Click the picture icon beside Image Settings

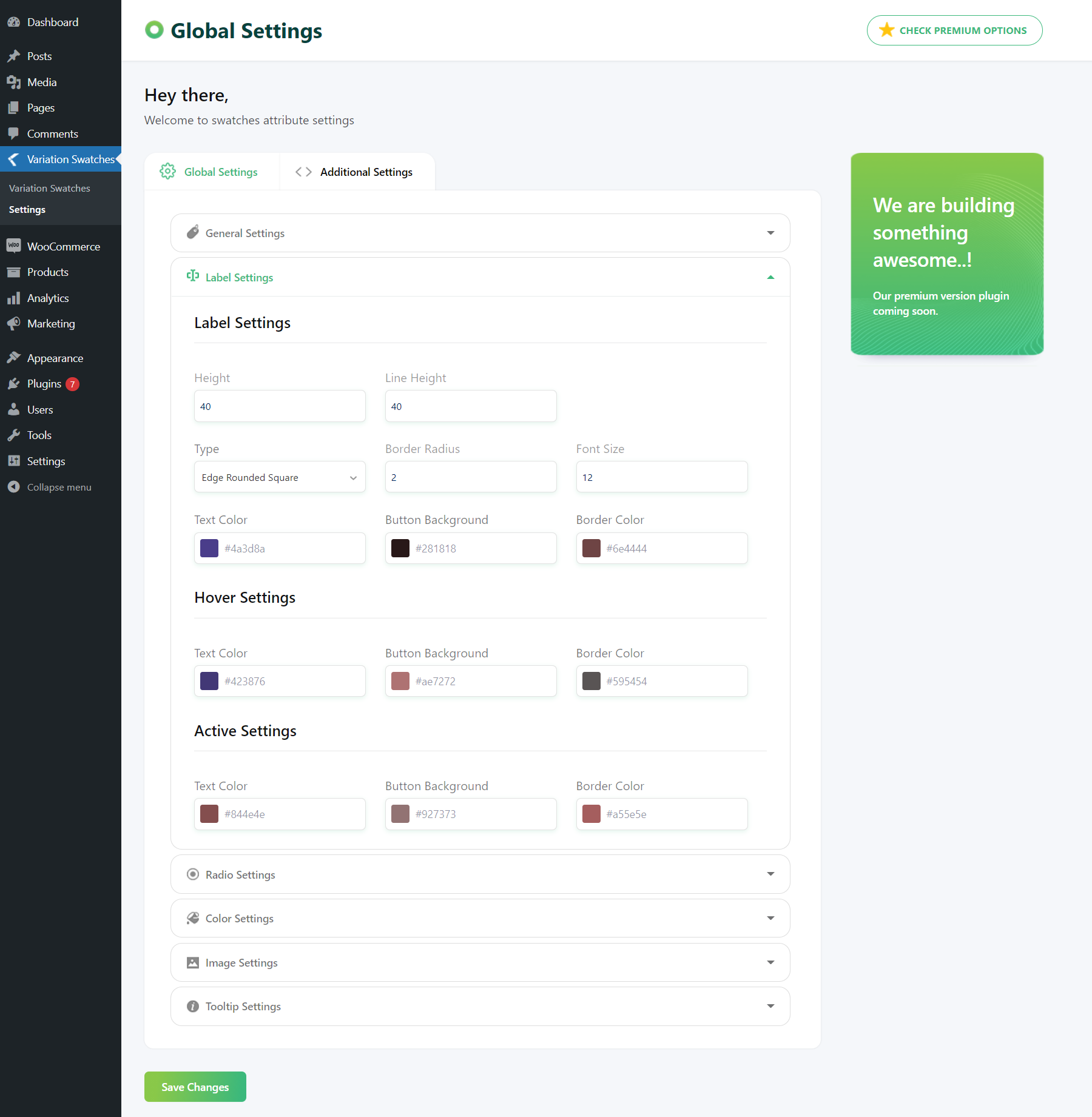193,962
